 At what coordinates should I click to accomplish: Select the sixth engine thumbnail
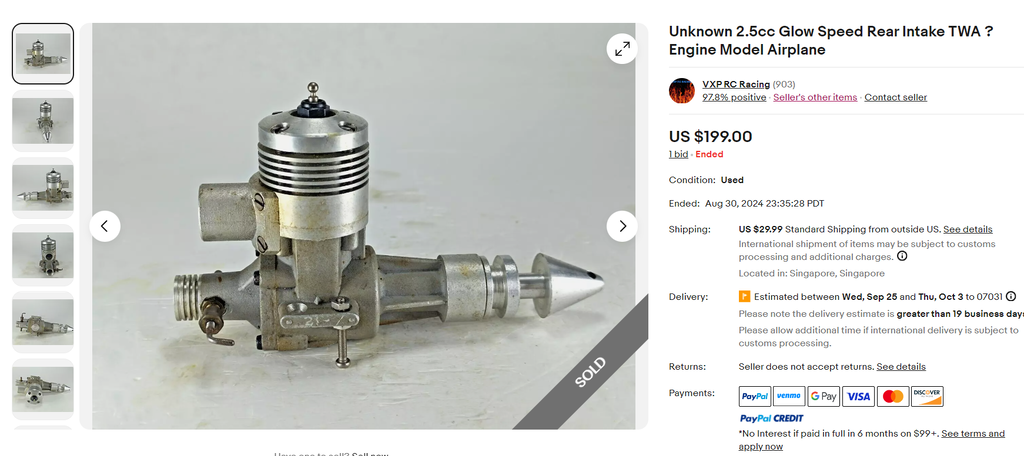tap(43, 389)
